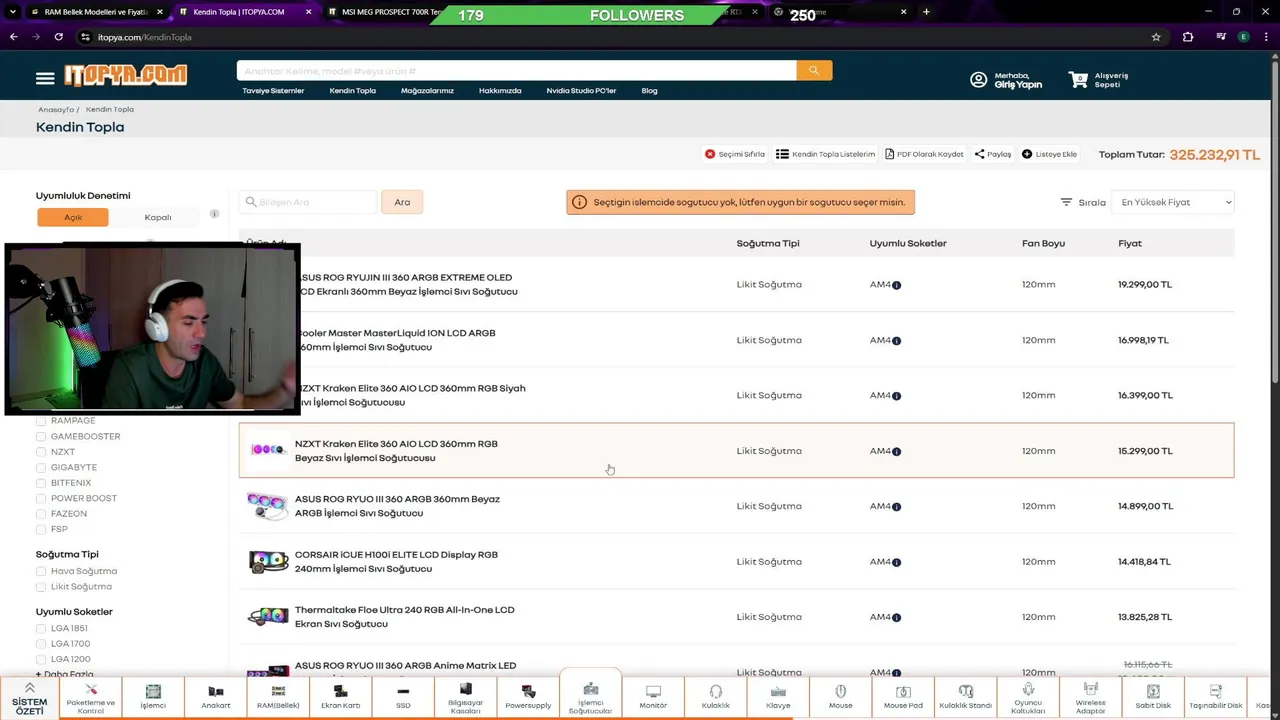Open the İşlemci category in bottom bar

point(153,697)
